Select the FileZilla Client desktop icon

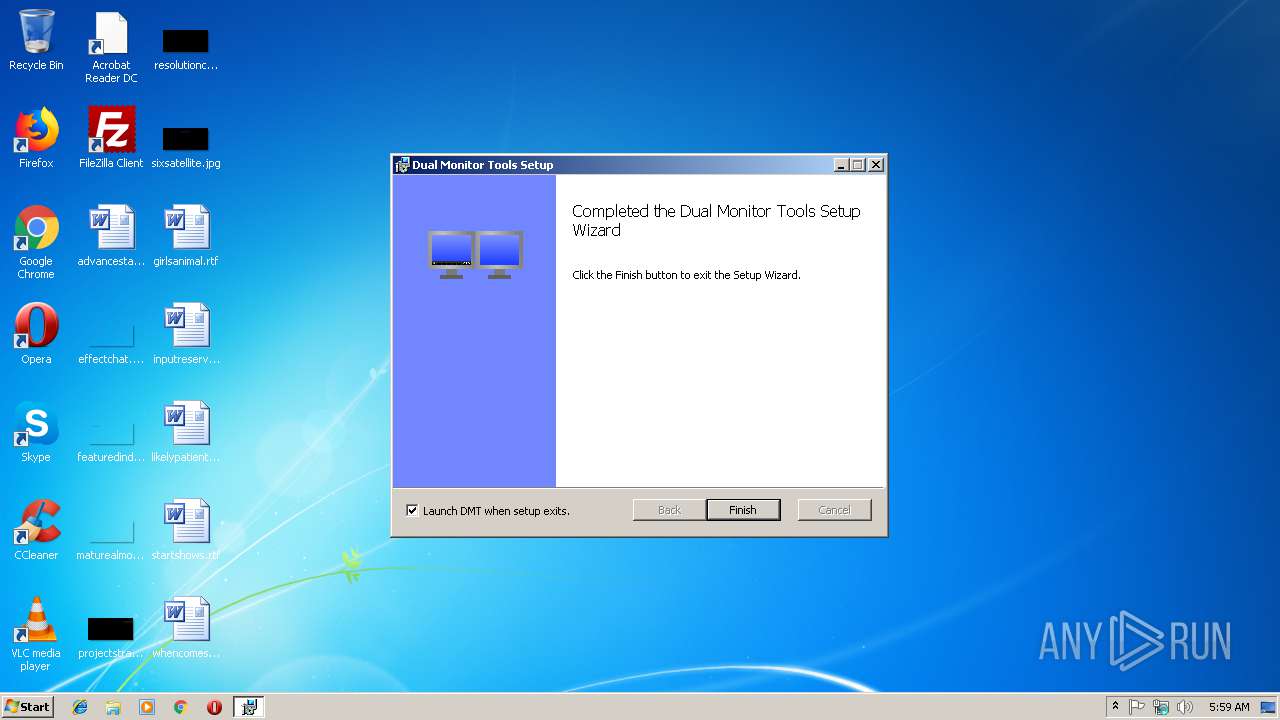click(111, 139)
